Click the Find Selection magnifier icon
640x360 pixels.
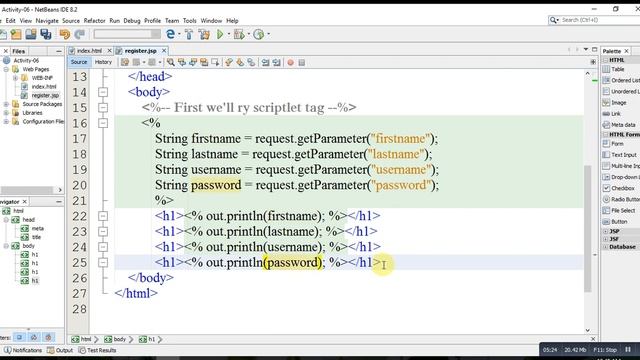point(171,62)
